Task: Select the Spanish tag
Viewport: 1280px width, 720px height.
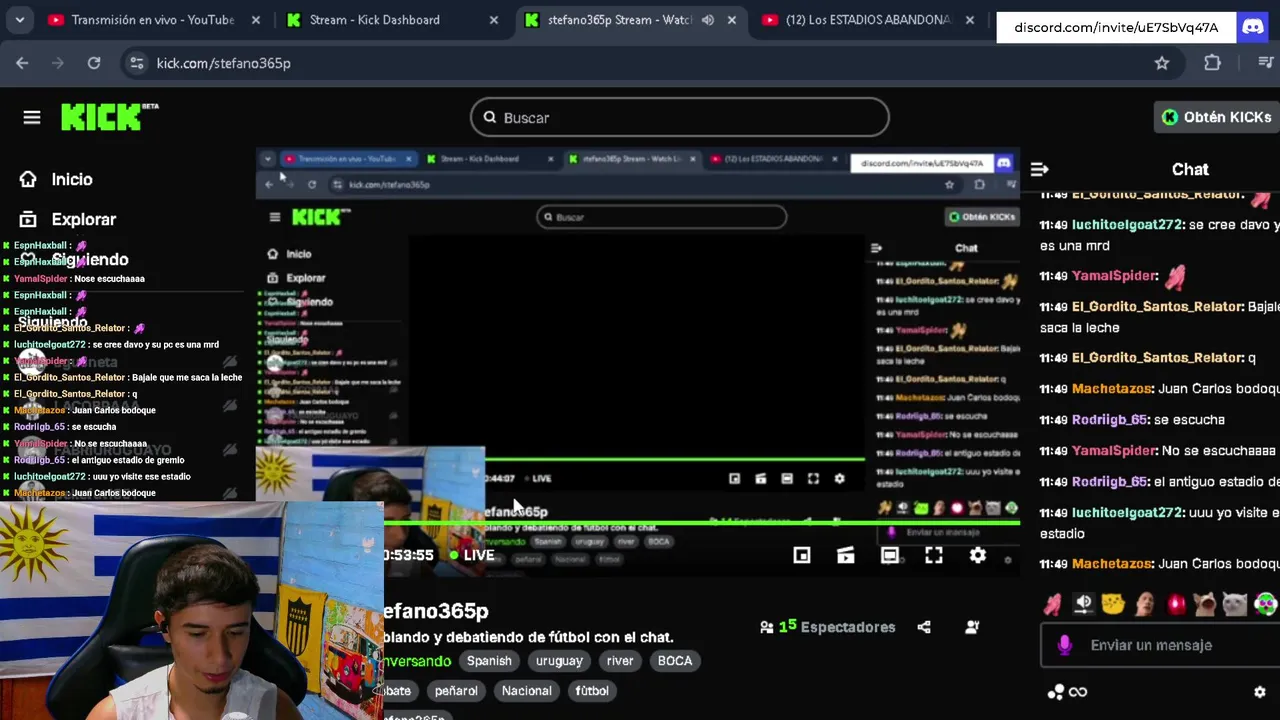Action: pos(489,661)
